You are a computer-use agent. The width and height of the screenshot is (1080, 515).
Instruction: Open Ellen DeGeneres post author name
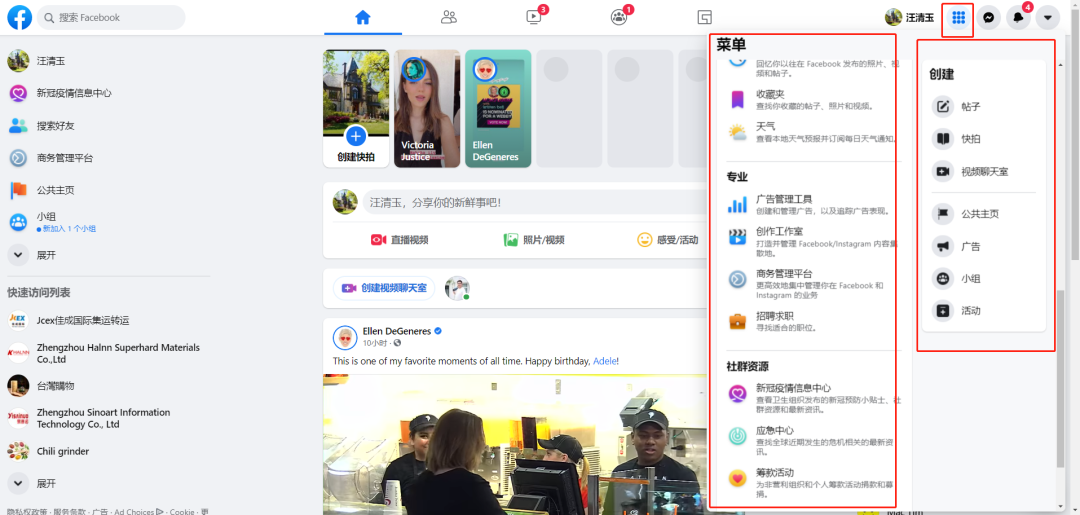pos(397,331)
